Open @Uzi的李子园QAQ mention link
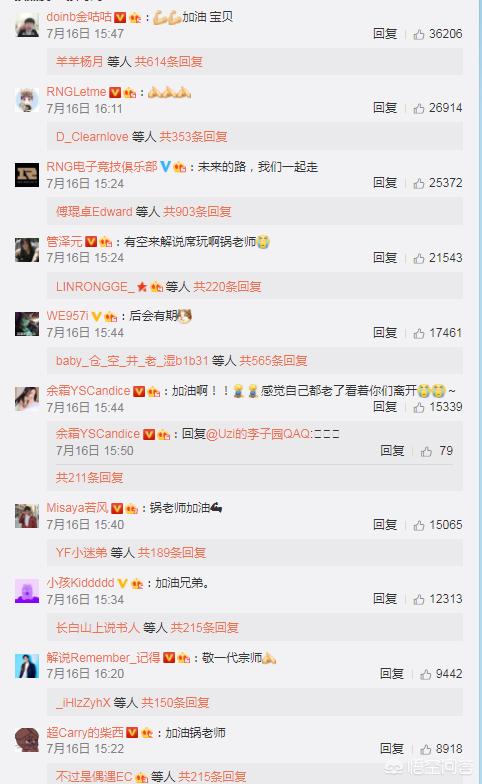The height and width of the screenshot is (784, 482). pyautogui.click(x=258, y=434)
